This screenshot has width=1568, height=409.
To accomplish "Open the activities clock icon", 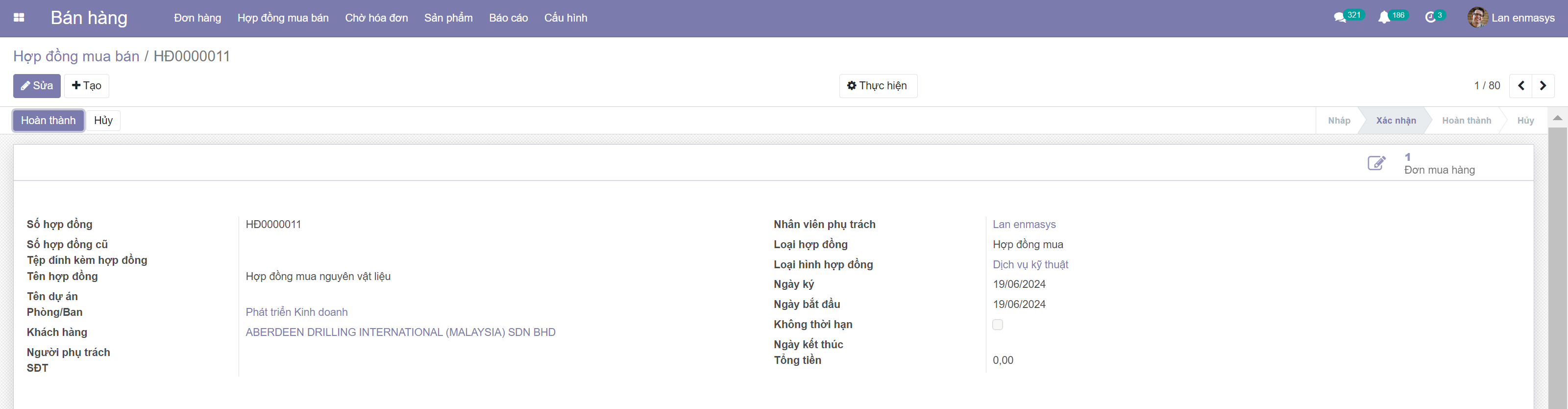I will 1430,18.
